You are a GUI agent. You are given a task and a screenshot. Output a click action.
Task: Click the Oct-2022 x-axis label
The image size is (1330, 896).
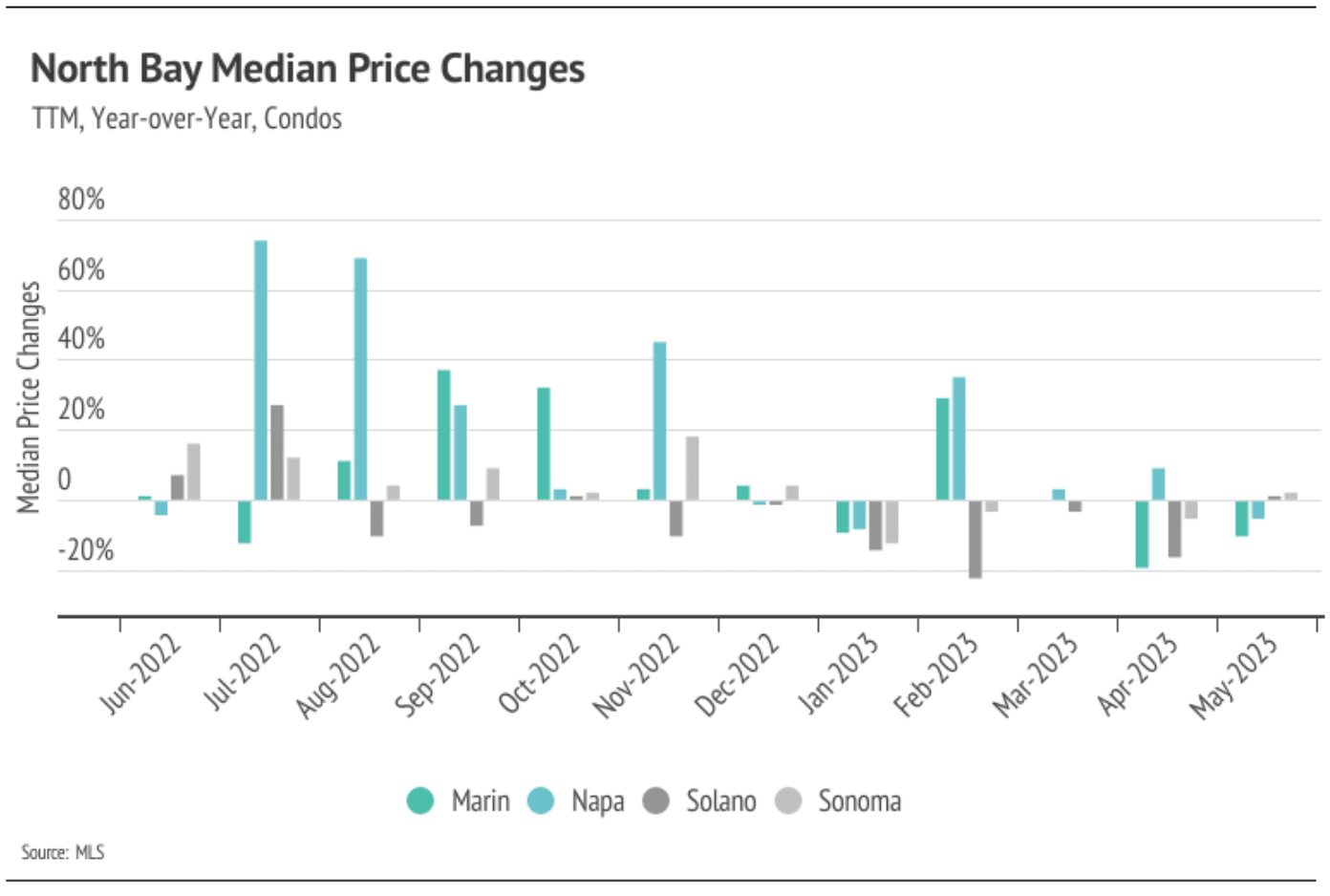[540, 673]
